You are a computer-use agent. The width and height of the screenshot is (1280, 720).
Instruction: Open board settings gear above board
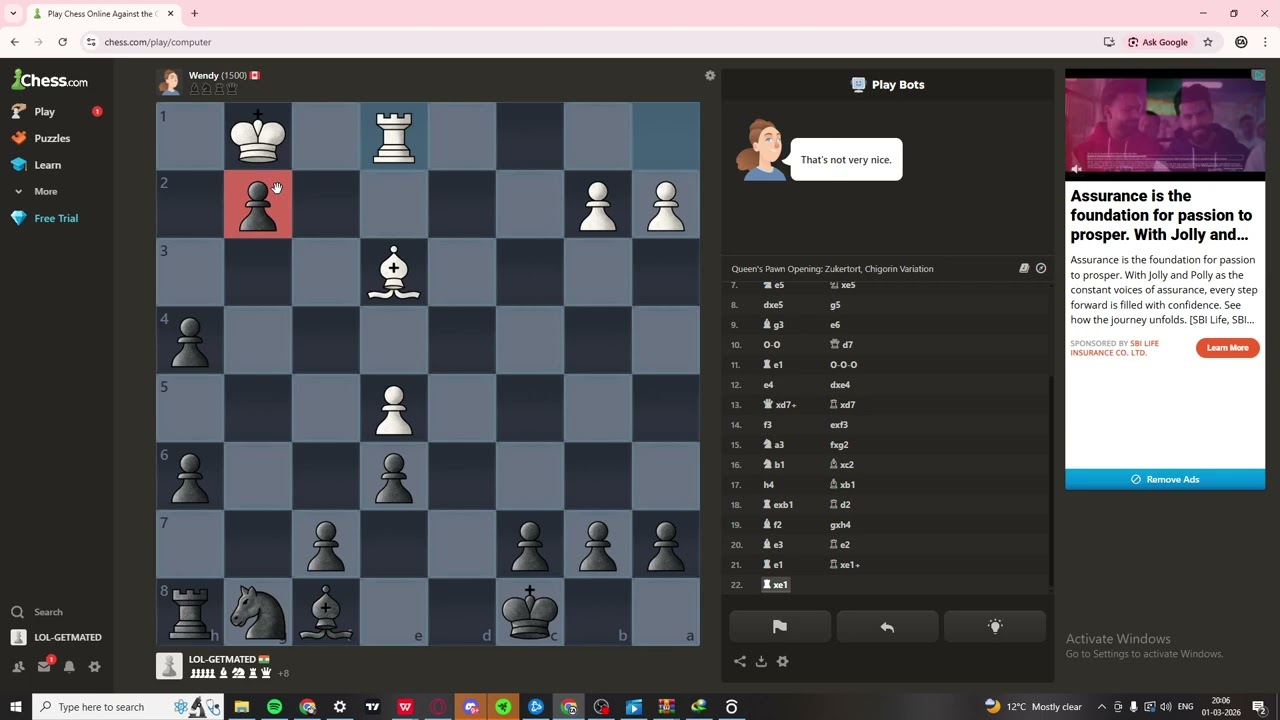click(710, 75)
